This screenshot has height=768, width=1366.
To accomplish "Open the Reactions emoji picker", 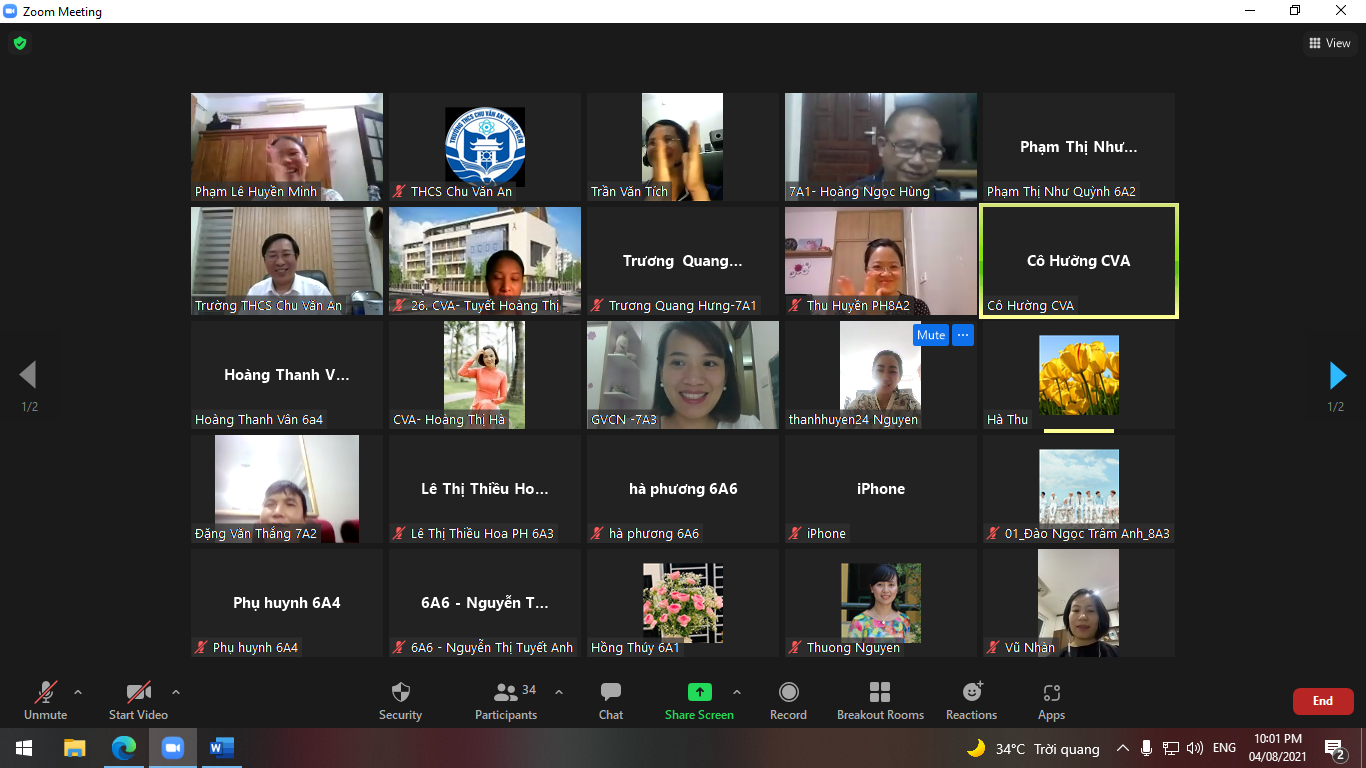I will click(971, 700).
